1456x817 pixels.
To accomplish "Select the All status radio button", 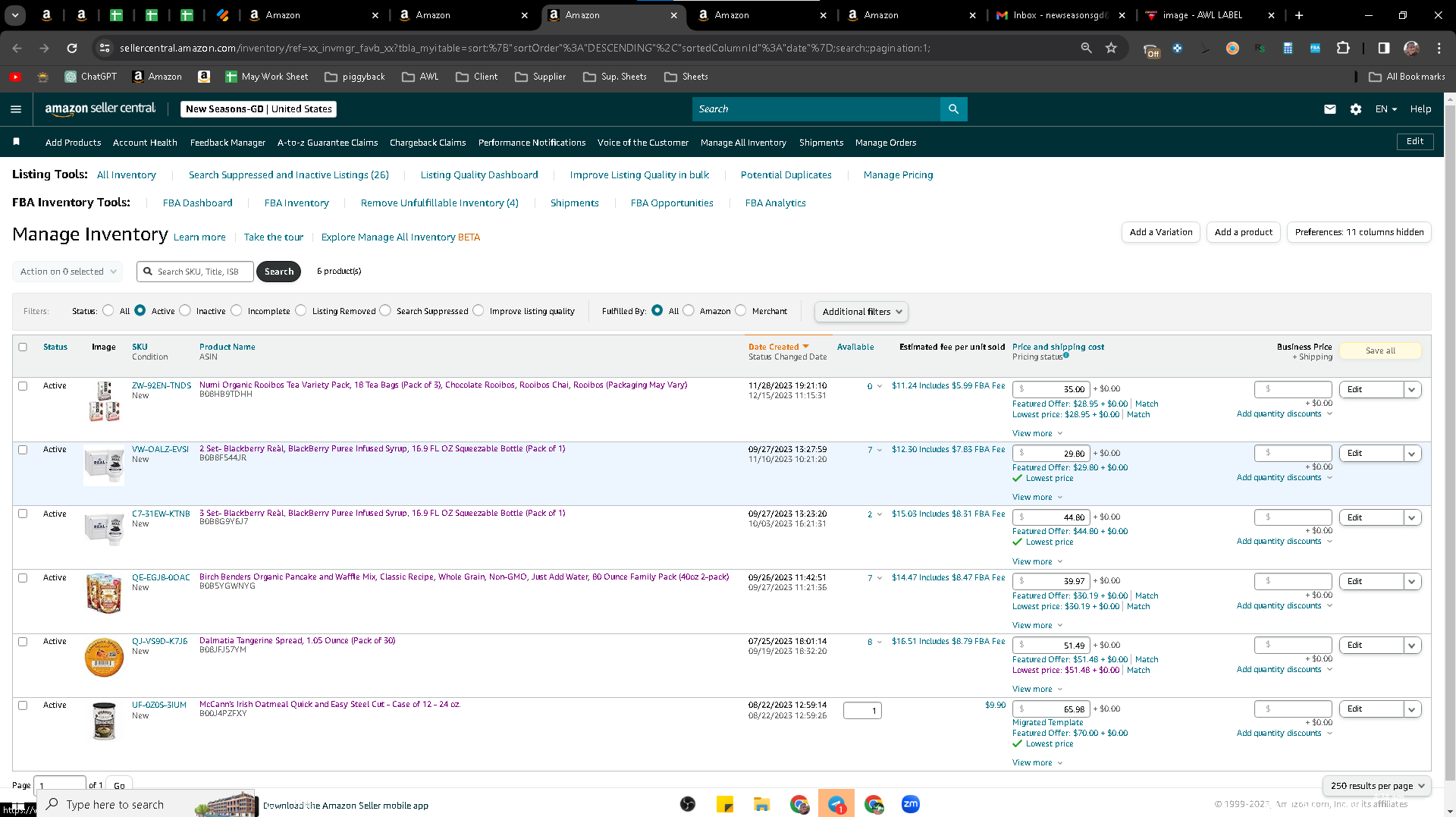I will pos(108,310).
